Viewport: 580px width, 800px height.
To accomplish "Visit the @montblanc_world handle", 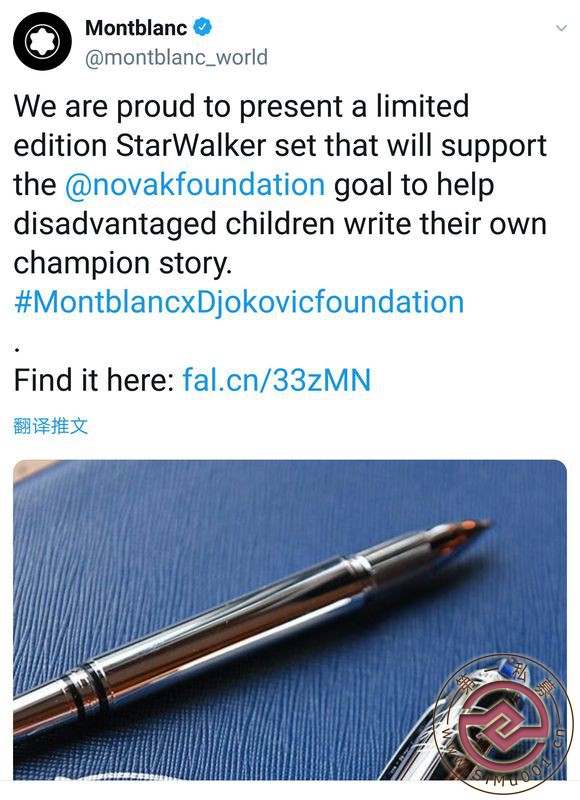I will pyautogui.click(x=176, y=57).
